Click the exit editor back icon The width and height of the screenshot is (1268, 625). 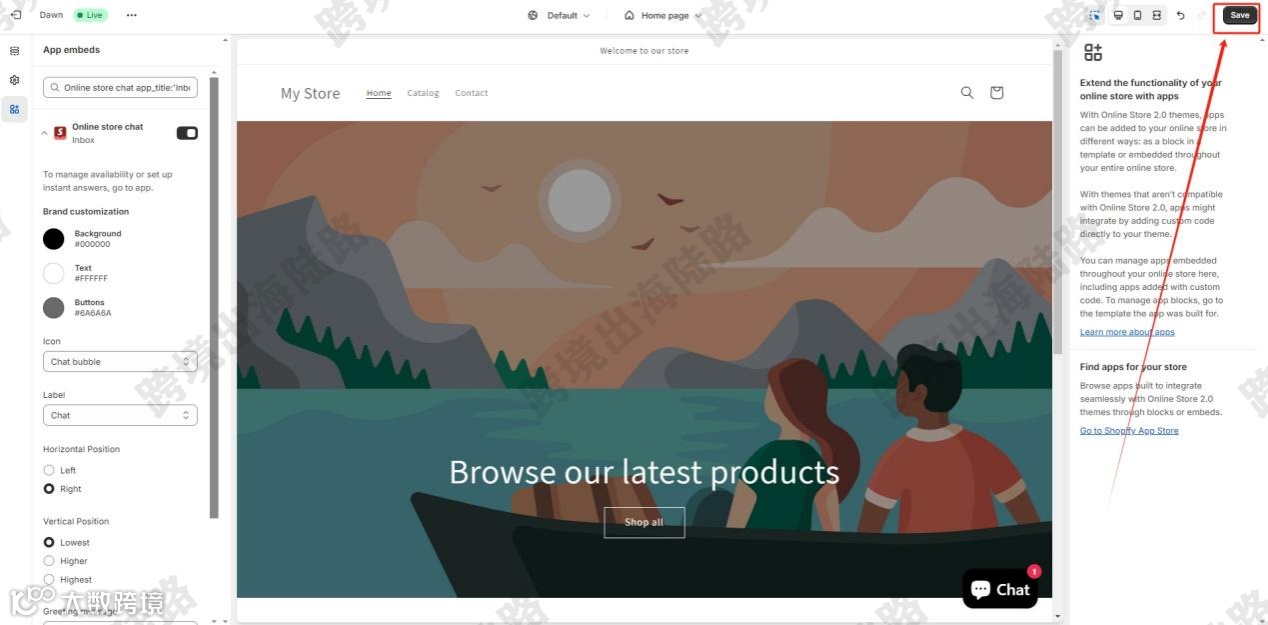point(15,15)
